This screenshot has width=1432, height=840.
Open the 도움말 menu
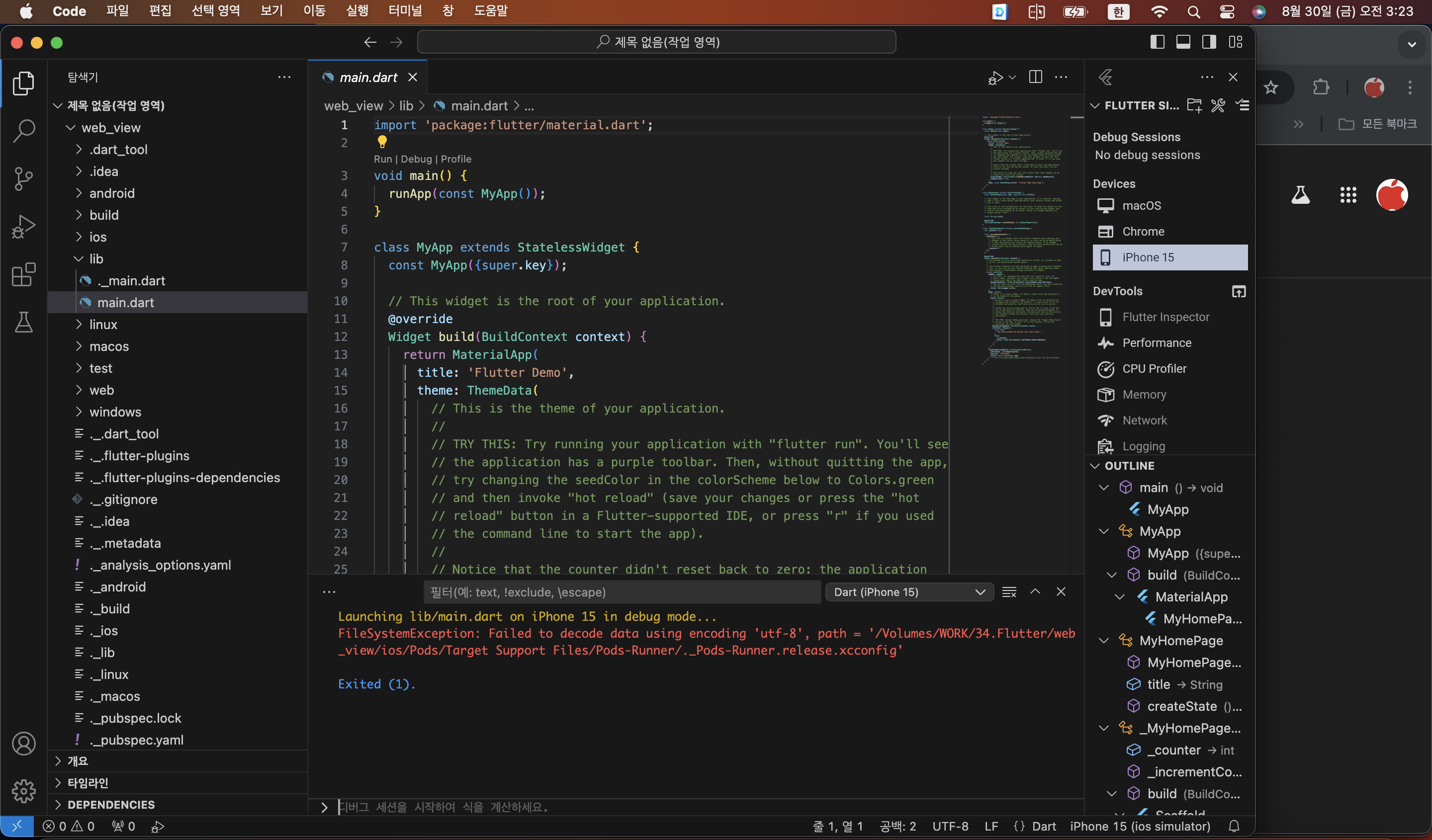pyautogui.click(x=490, y=11)
